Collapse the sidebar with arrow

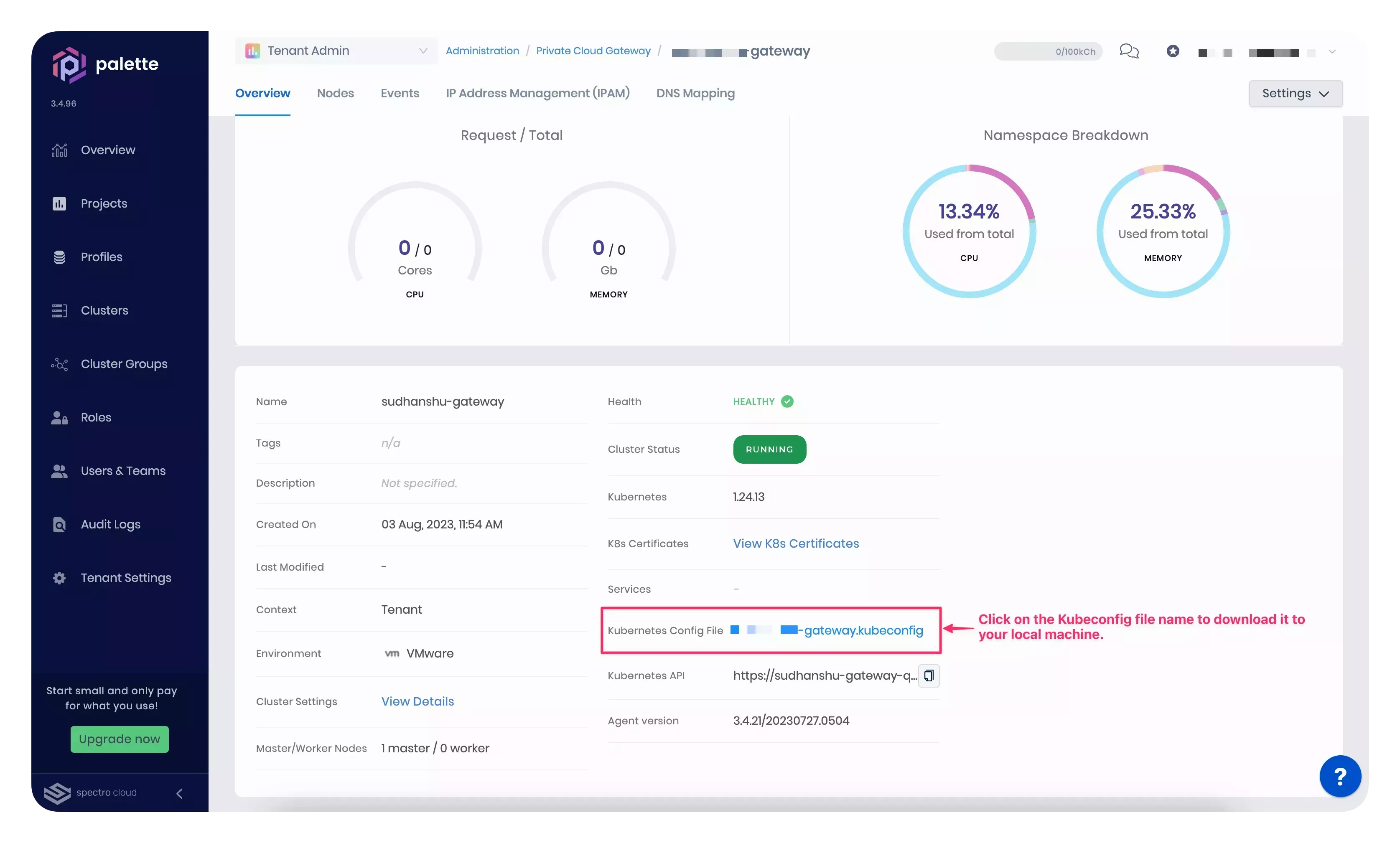pos(180,793)
